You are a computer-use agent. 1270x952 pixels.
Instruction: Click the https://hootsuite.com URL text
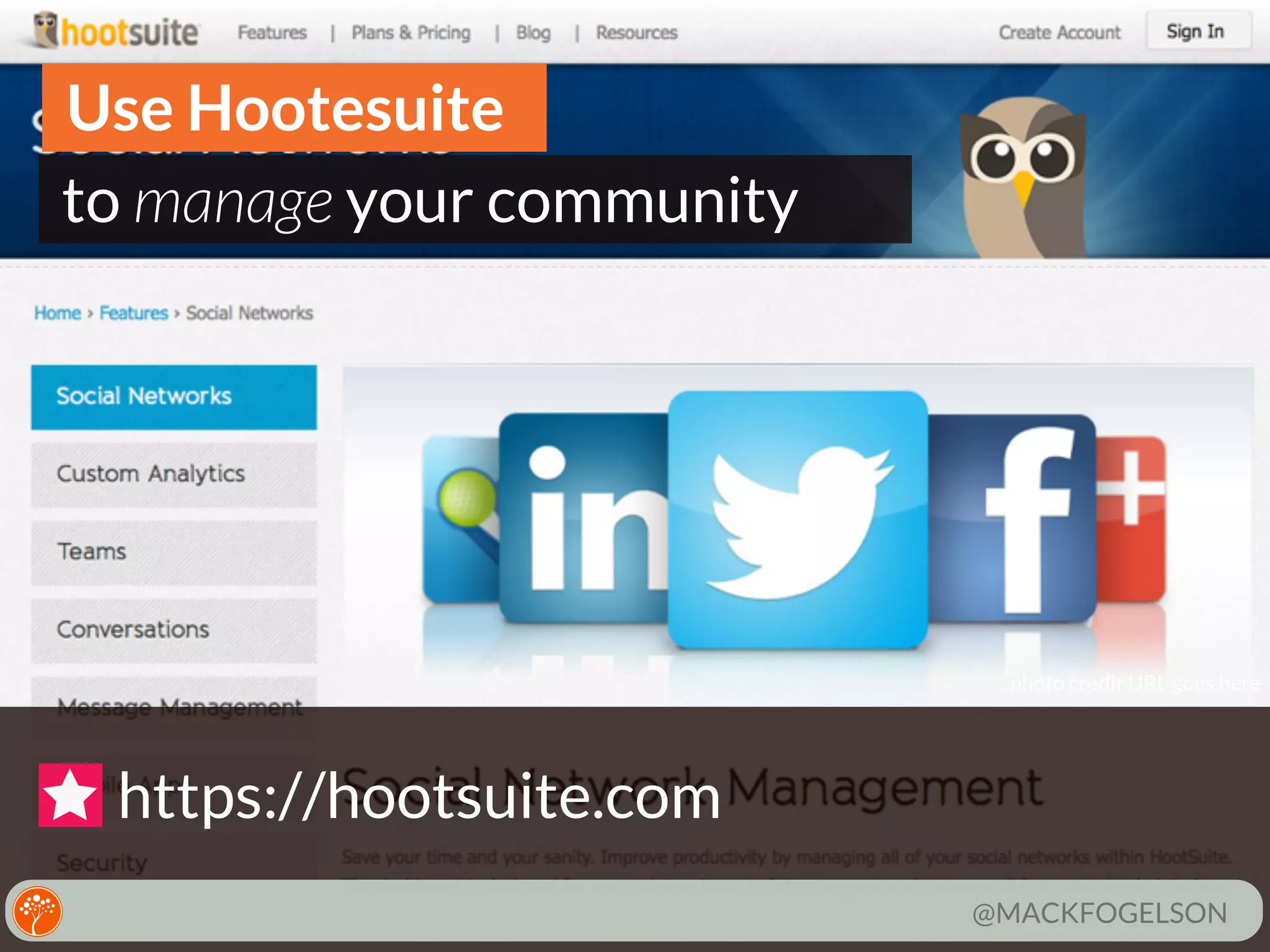[420, 797]
